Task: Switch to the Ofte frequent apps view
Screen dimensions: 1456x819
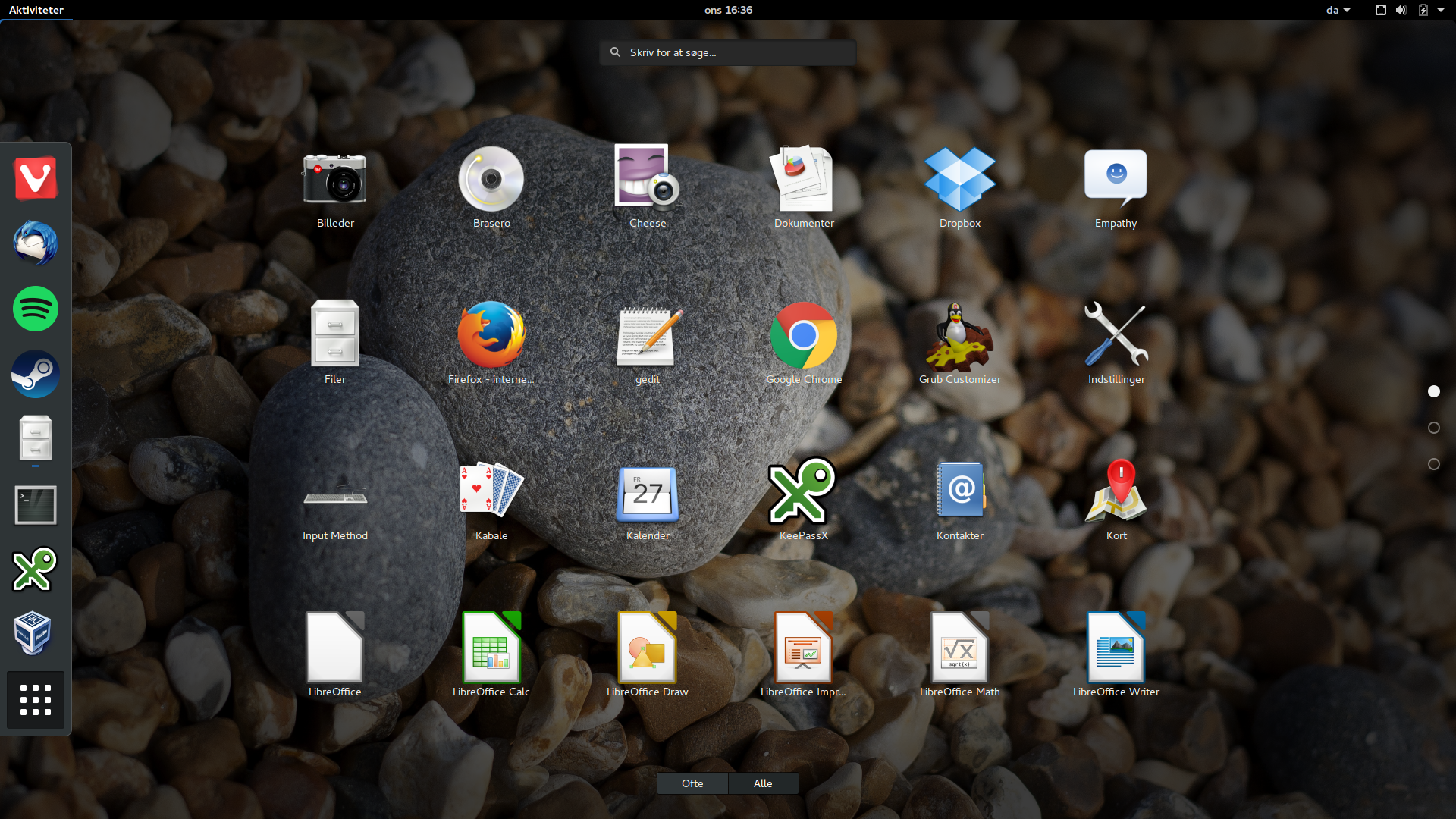Action: coord(692,783)
